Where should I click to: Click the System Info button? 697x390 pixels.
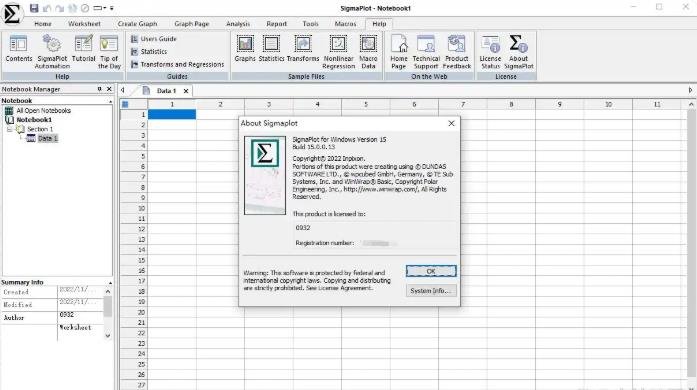tap(431, 290)
